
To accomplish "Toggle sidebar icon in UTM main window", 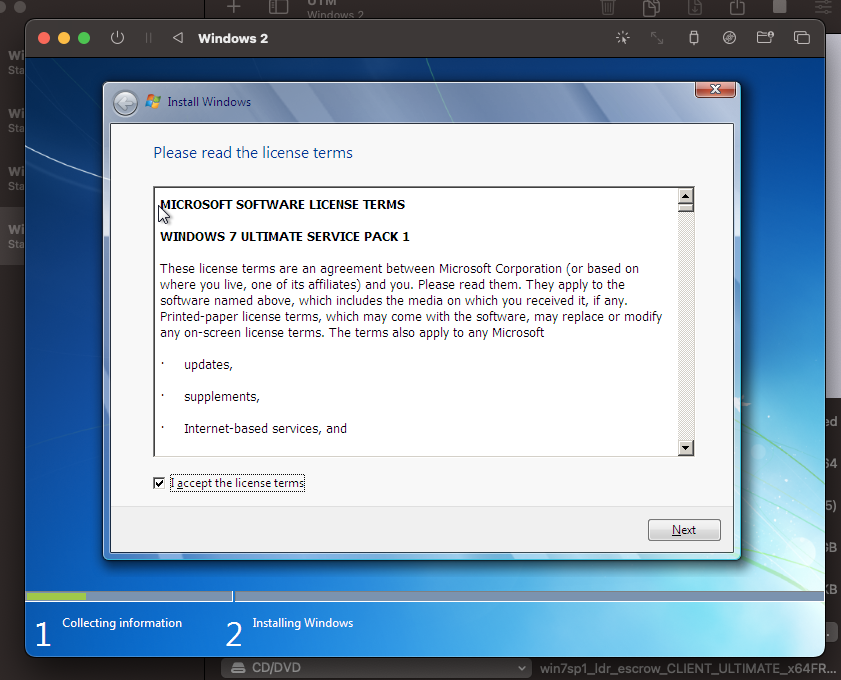I will [x=278, y=7].
